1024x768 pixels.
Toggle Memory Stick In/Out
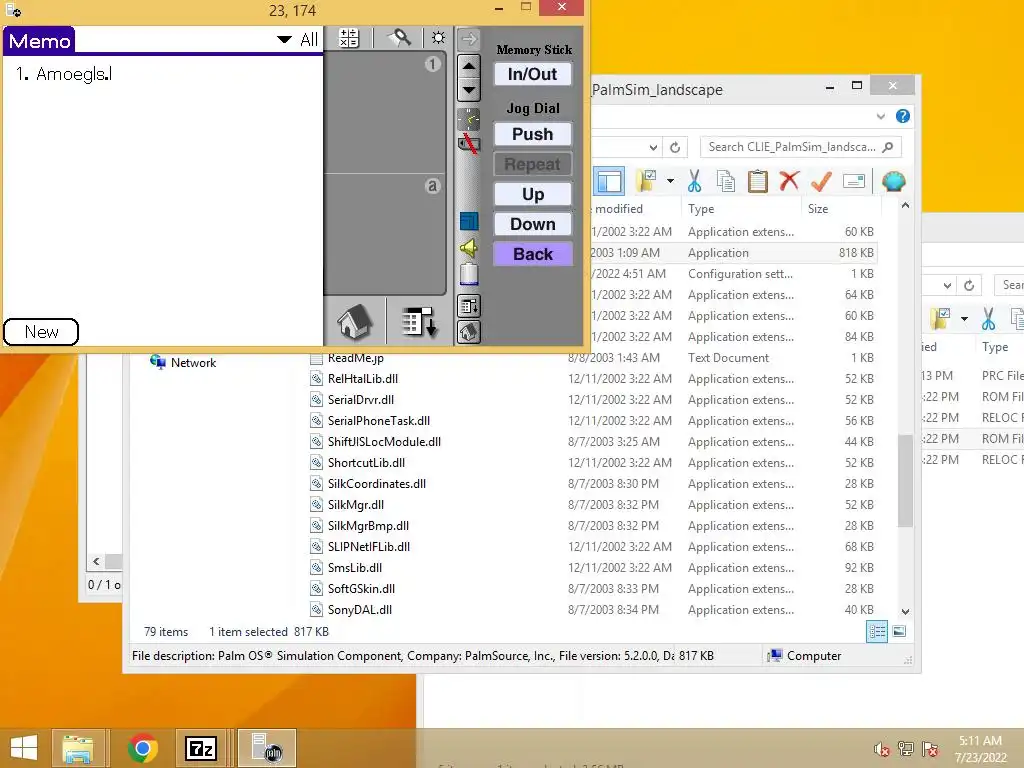pos(532,74)
